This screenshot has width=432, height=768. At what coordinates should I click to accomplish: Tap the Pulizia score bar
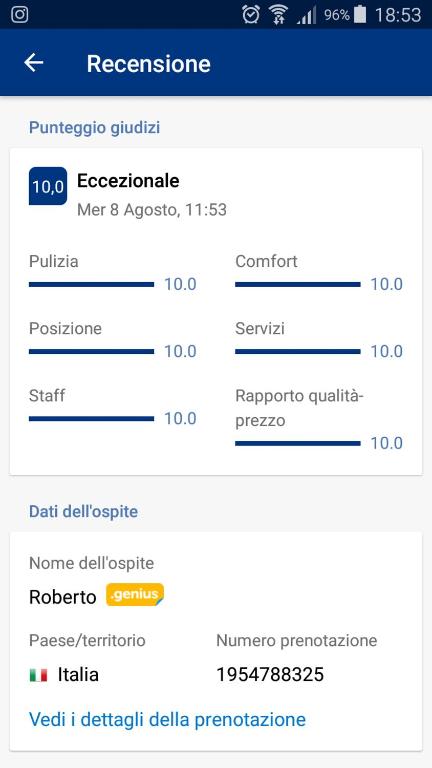click(x=92, y=285)
